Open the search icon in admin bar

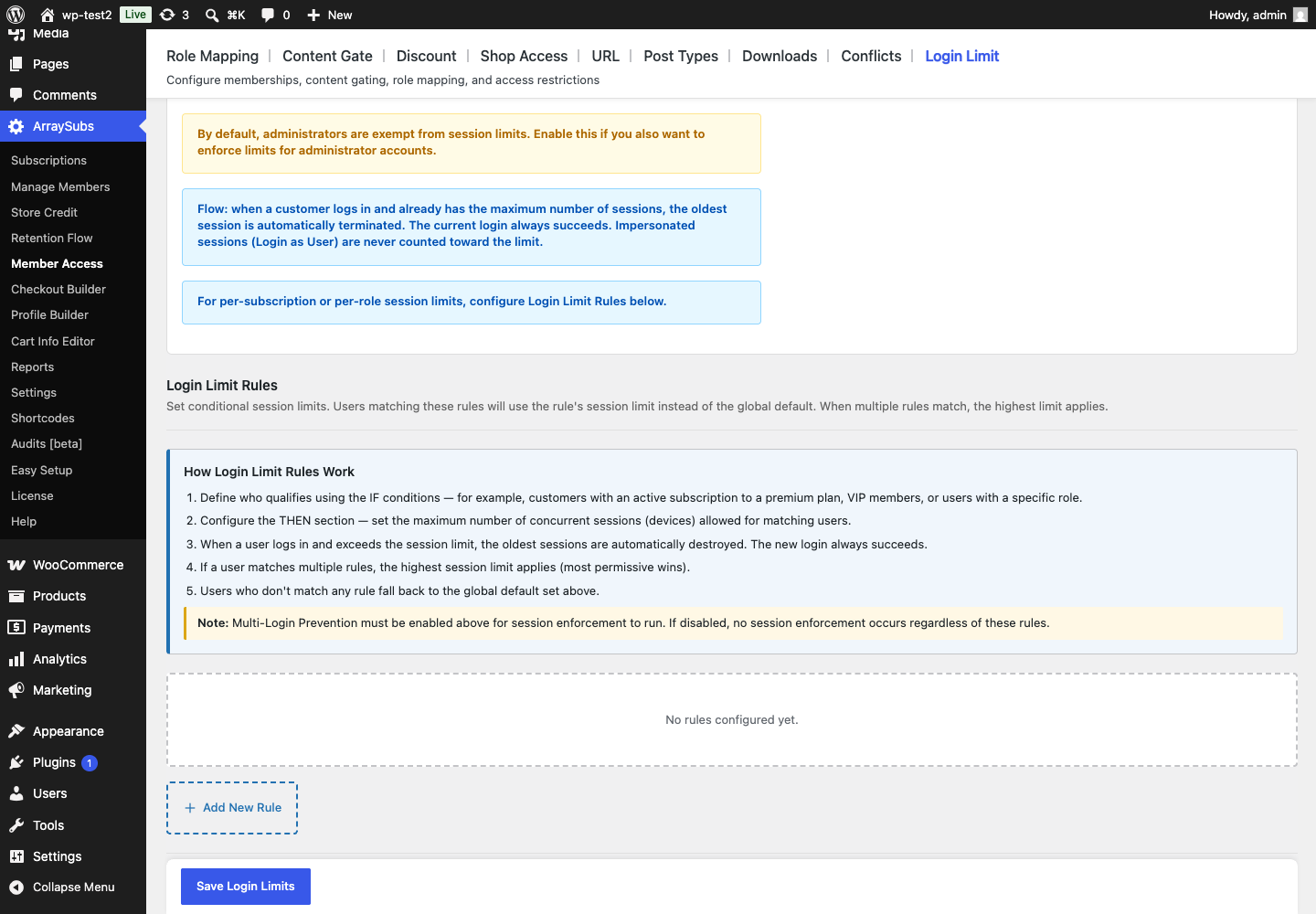(212, 15)
